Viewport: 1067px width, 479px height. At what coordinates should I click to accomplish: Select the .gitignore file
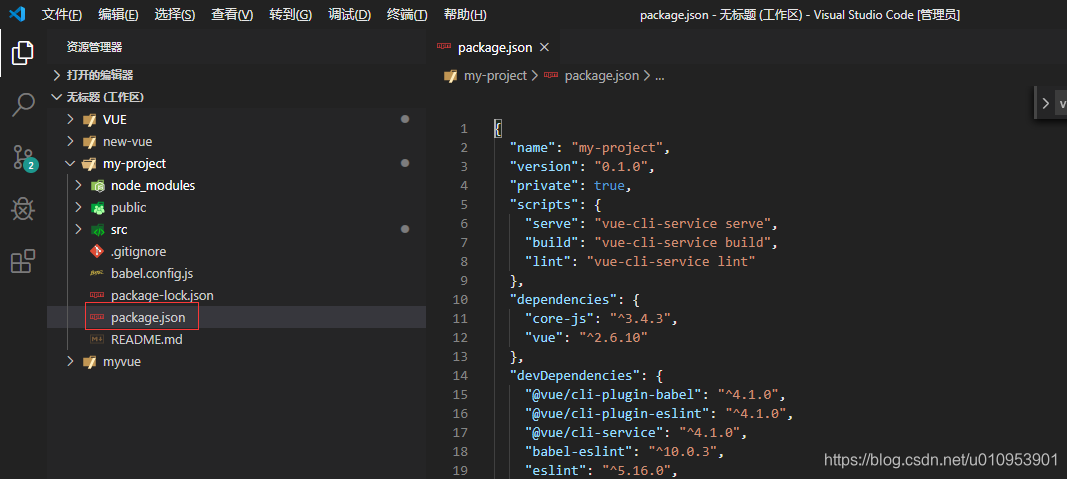coord(138,252)
